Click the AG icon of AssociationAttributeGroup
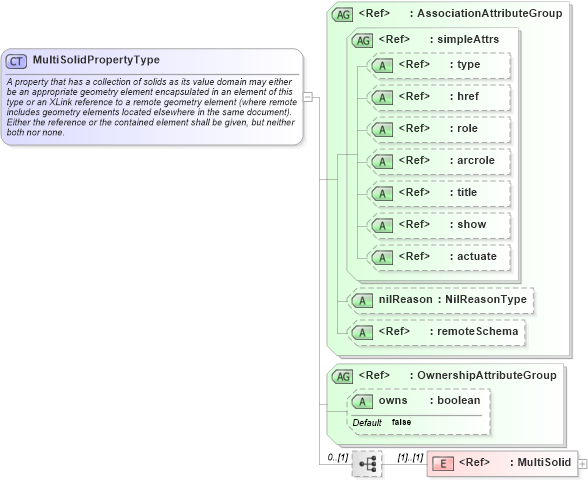This screenshot has width=588, height=481. pos(342,15)
